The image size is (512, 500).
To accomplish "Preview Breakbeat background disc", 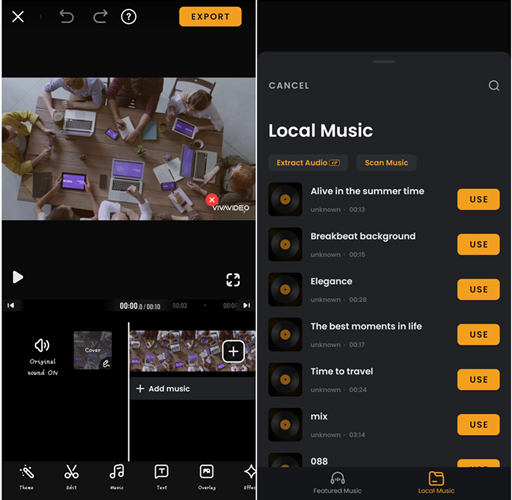I will click(285, 244).
